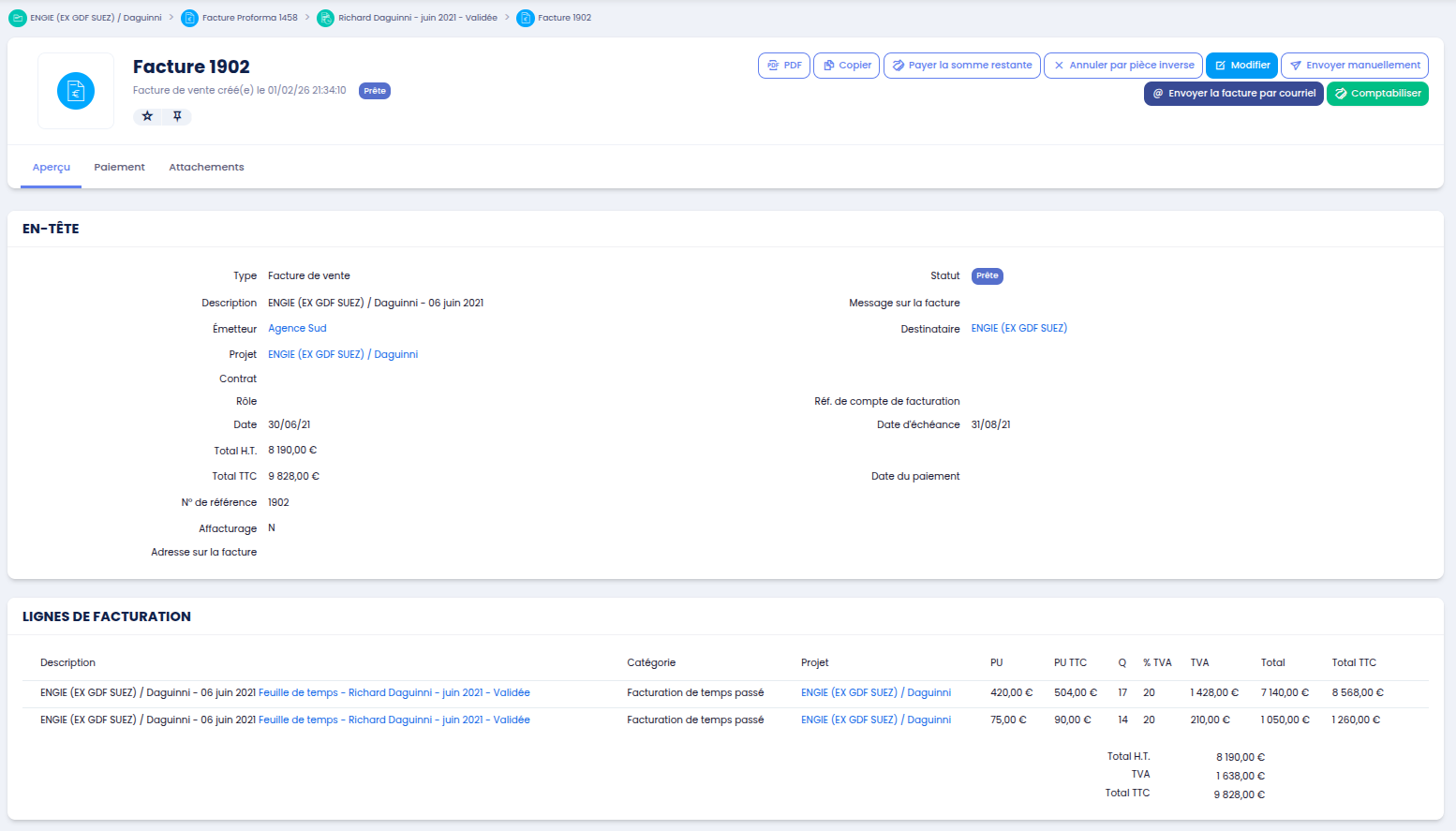The height and width of the screenshot is (831, 1456).
Task: Click Richard Daguinni timesheet breadcrumb icon
Action: point(325,18)
